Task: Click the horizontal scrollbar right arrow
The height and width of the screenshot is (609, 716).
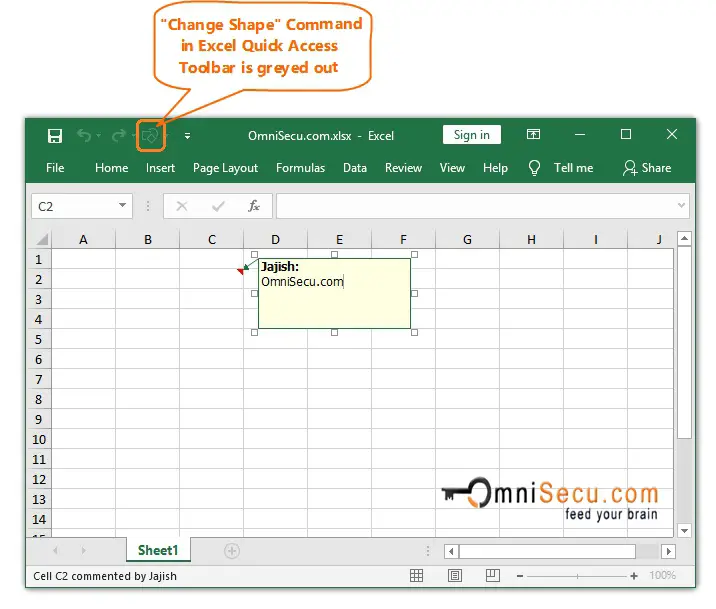Action: (669, 551)
